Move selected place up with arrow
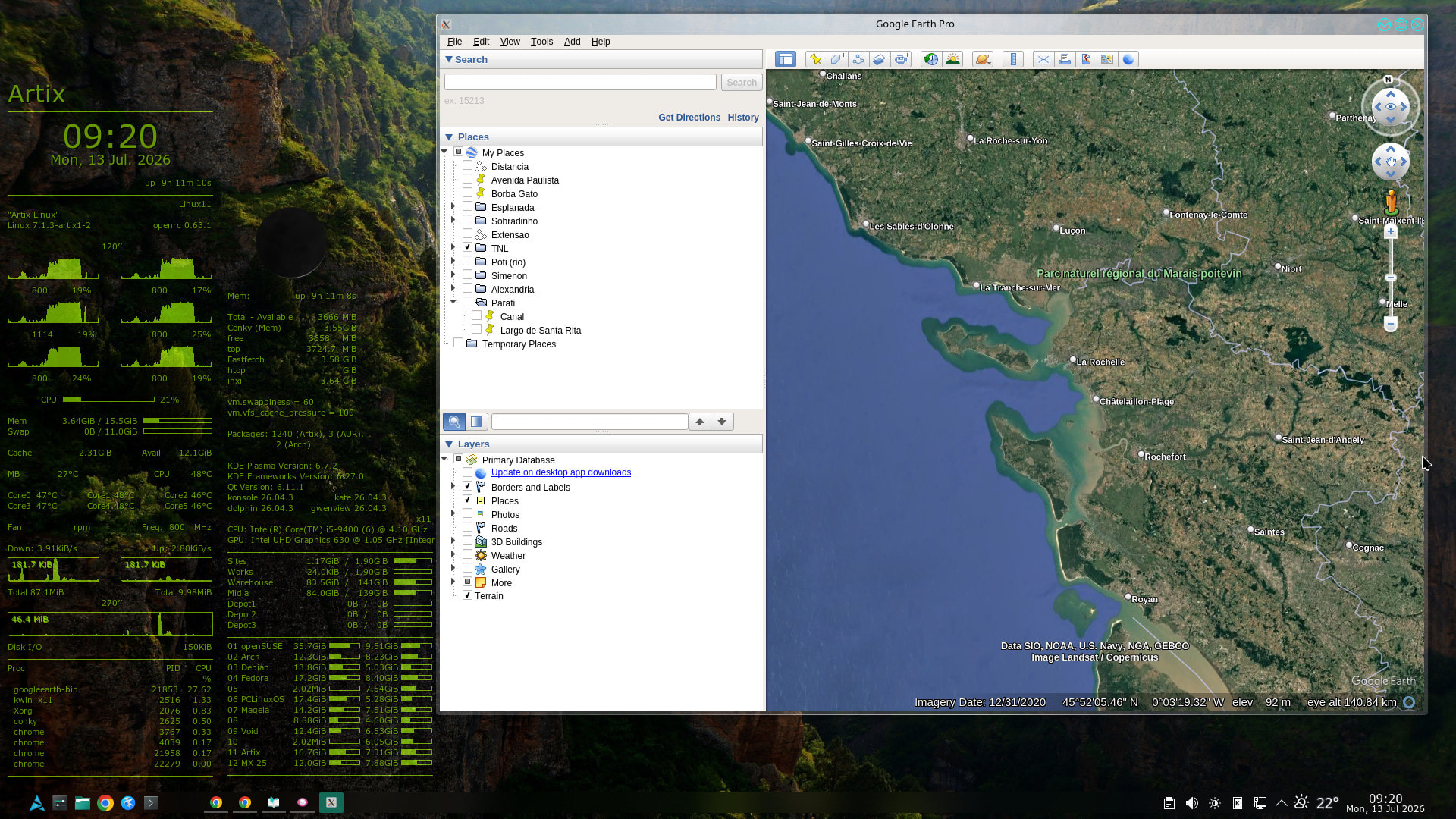Viewport: 1456px width, 819px height. pyautogui.click(x=700, y=422)
